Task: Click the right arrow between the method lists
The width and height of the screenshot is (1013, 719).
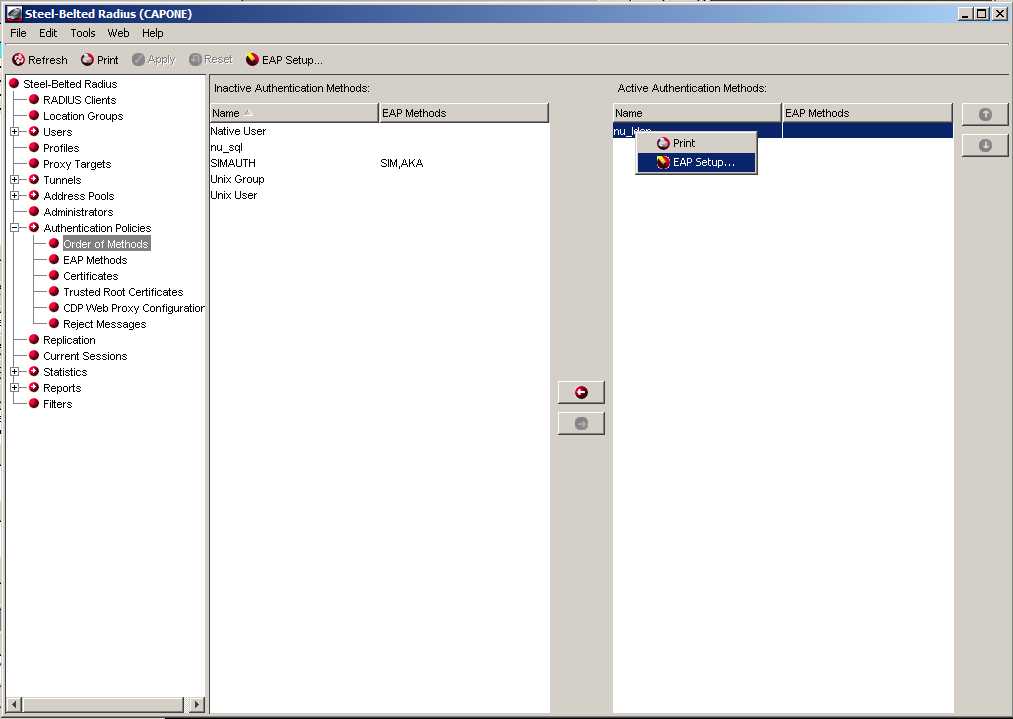Action: point(581,422)
